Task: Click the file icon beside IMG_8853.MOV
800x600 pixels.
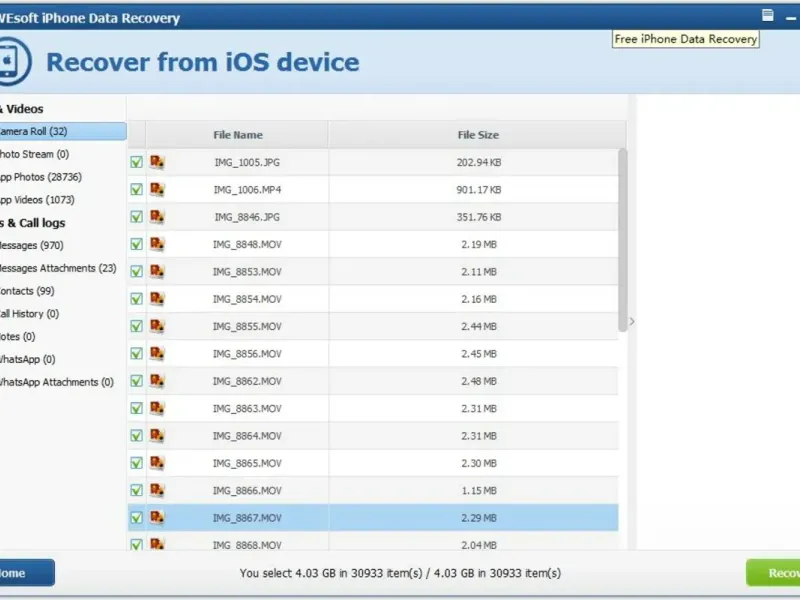Action: [x=157, y=271]
